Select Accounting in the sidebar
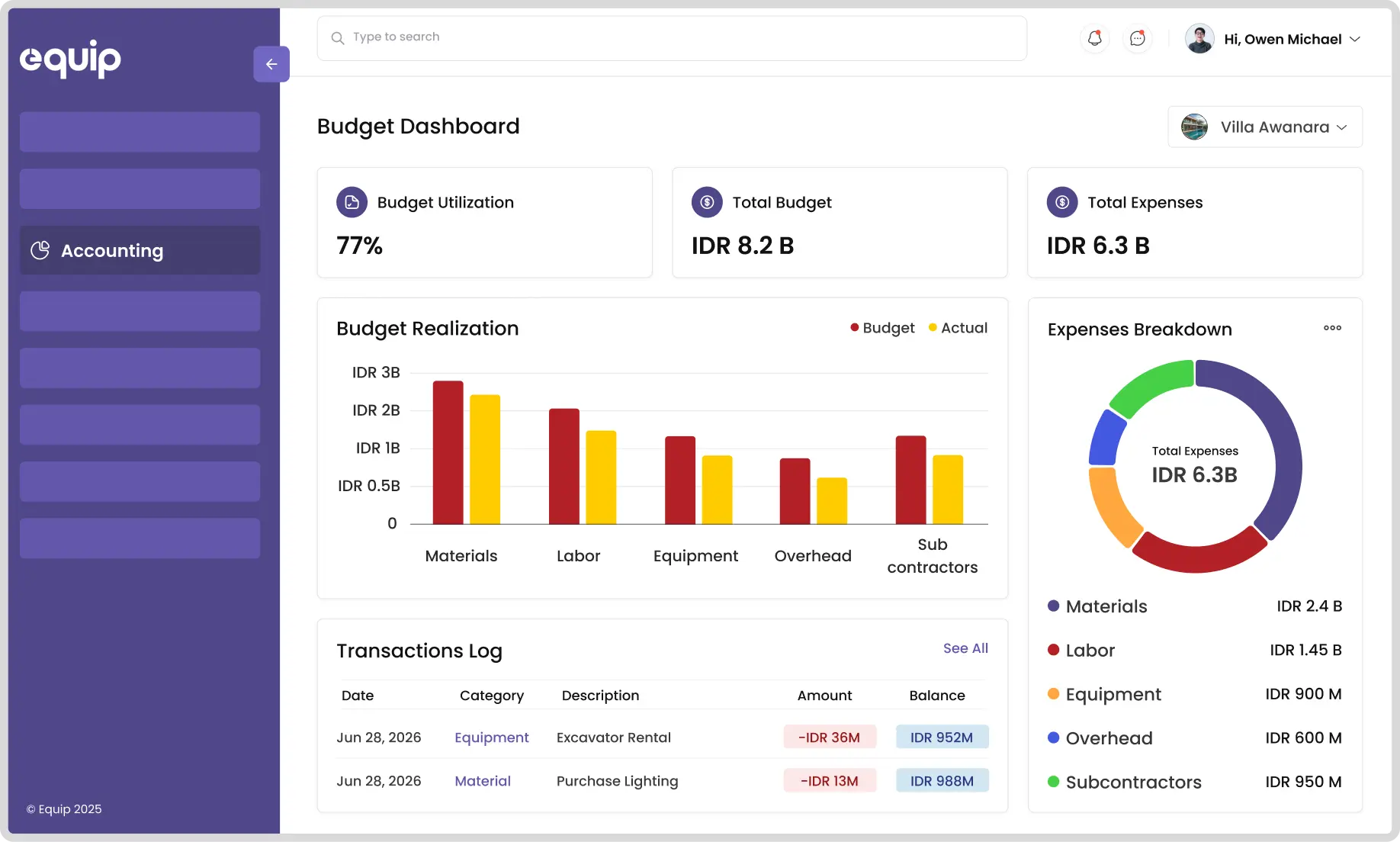1400x842 pixels. pyautogui.click(x=140, y=250)
